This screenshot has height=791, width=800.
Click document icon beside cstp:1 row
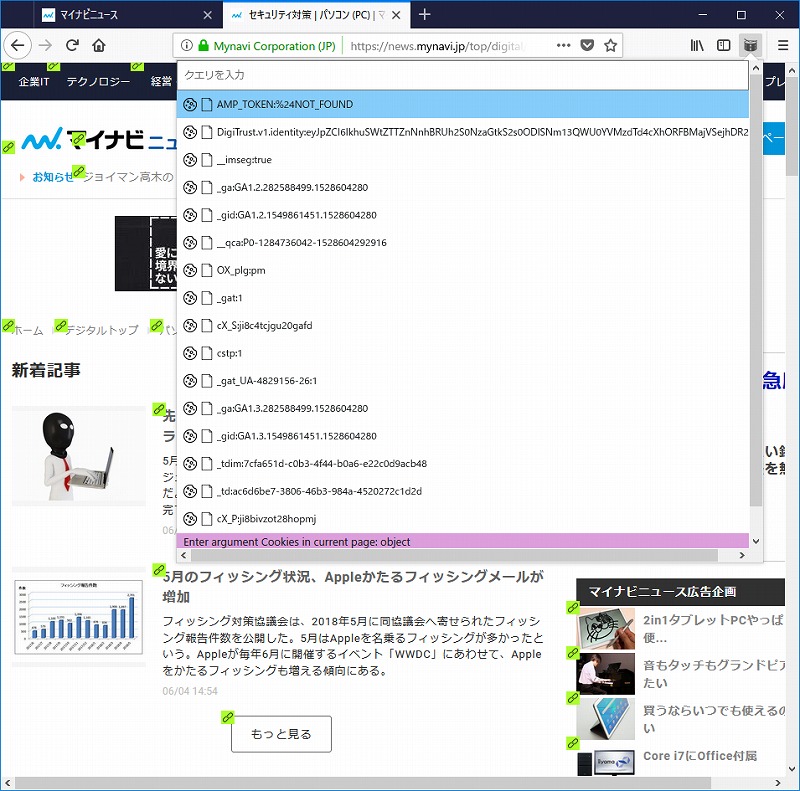click(207, 353)
